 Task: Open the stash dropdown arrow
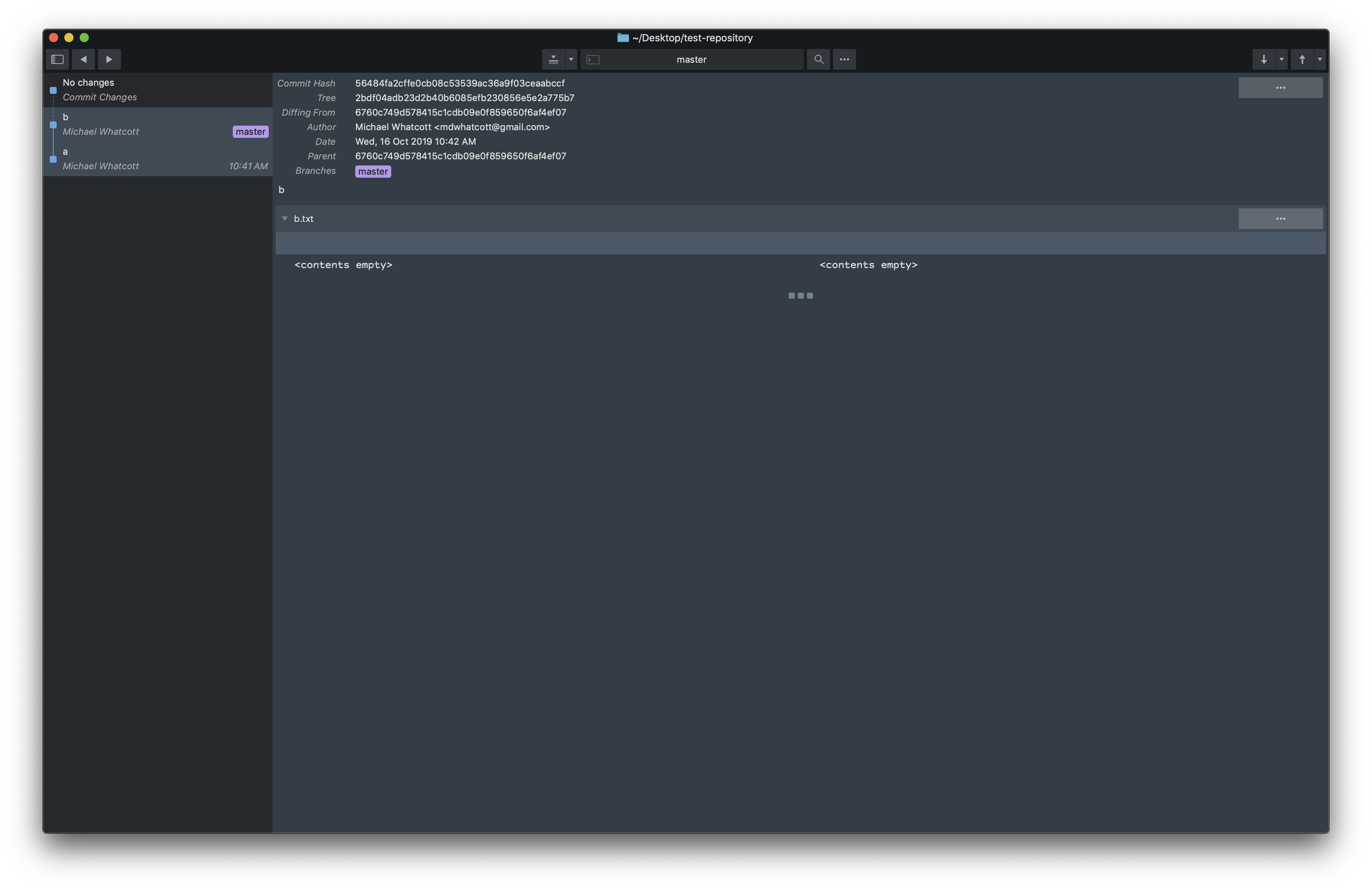click(x=571, y=59)
